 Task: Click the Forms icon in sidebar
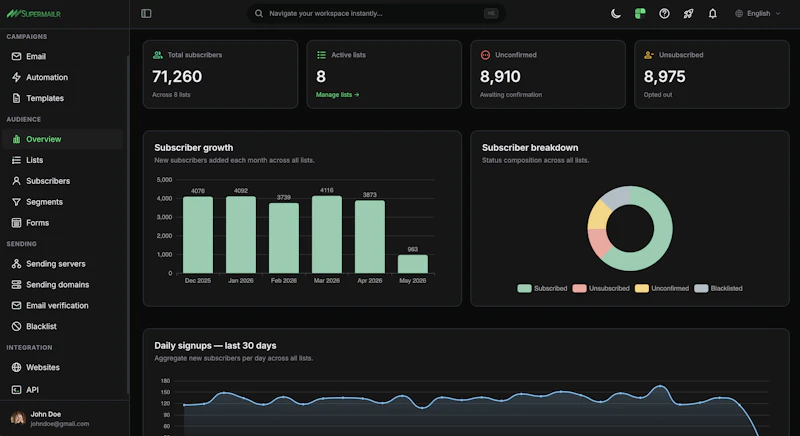tap(16, 222)
